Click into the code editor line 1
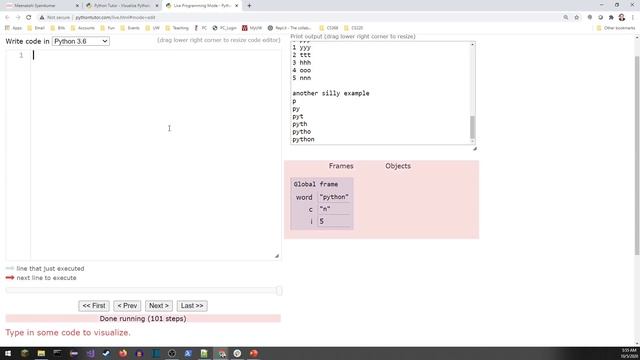Viewport: 640px width, 360px height. (x=155, y=55)
